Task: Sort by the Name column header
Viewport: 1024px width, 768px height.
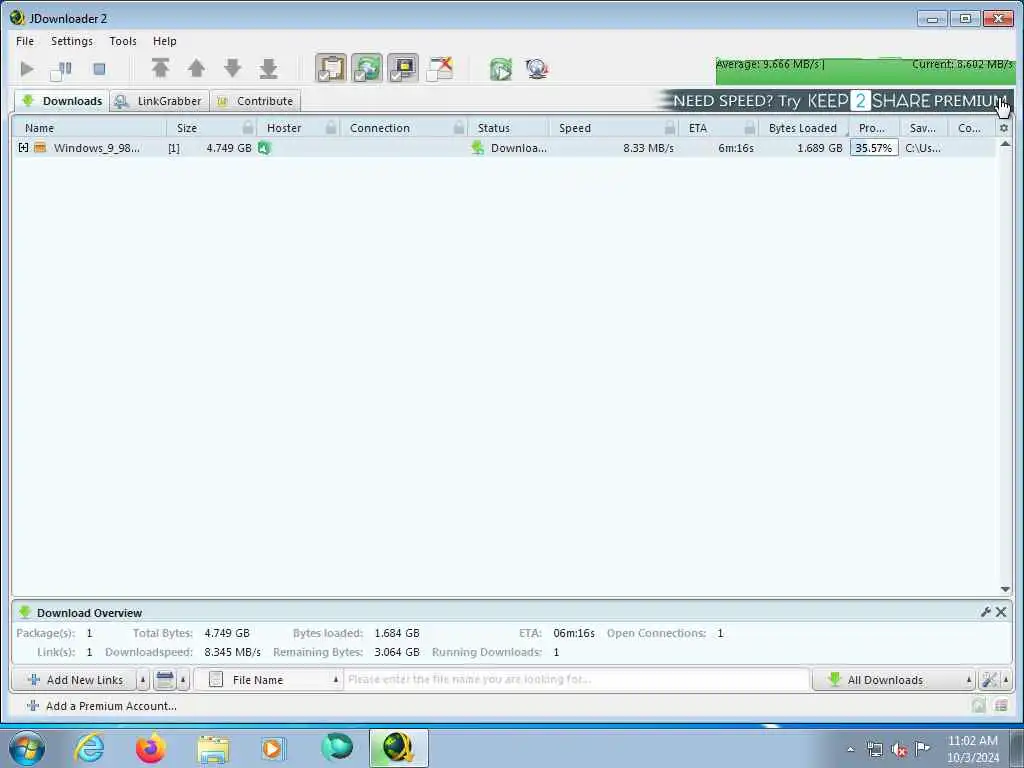Action: coord(88,128)
